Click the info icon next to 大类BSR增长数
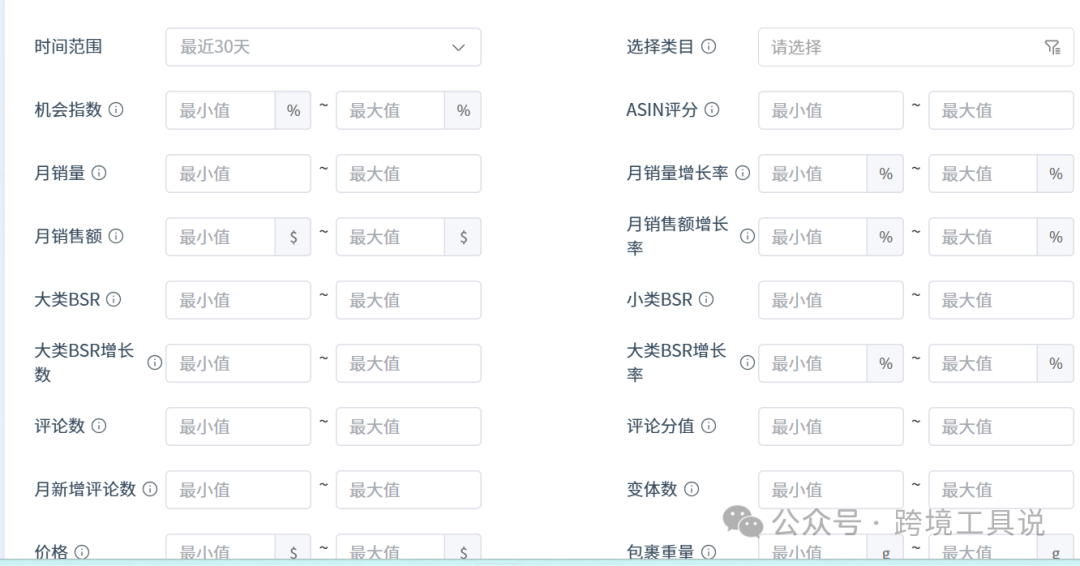 (x=154, y=362)
